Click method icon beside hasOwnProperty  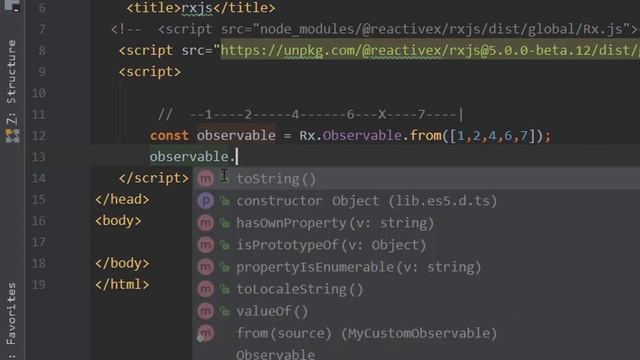[x=205, y=222]
